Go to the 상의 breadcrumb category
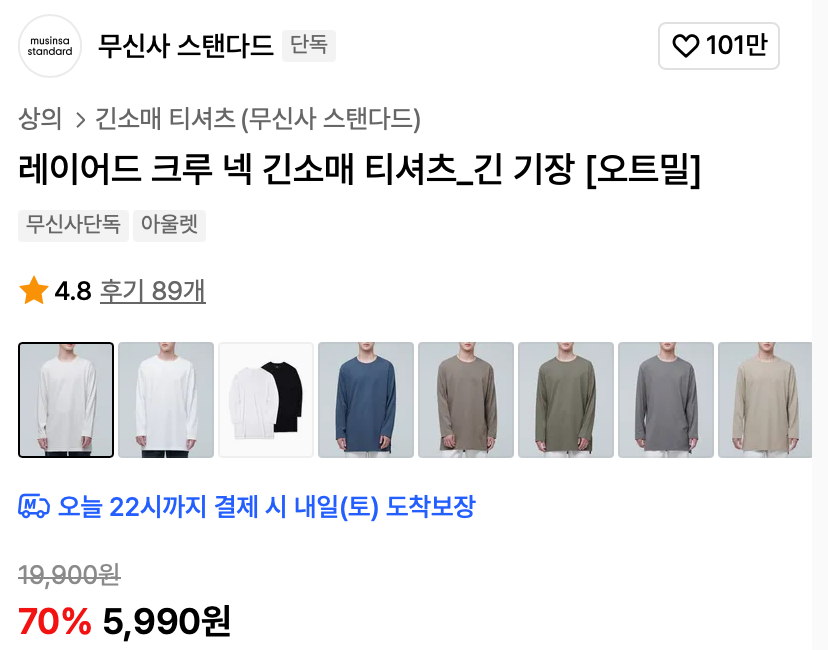Screen dimensions: 828x650 click(40, 118)
